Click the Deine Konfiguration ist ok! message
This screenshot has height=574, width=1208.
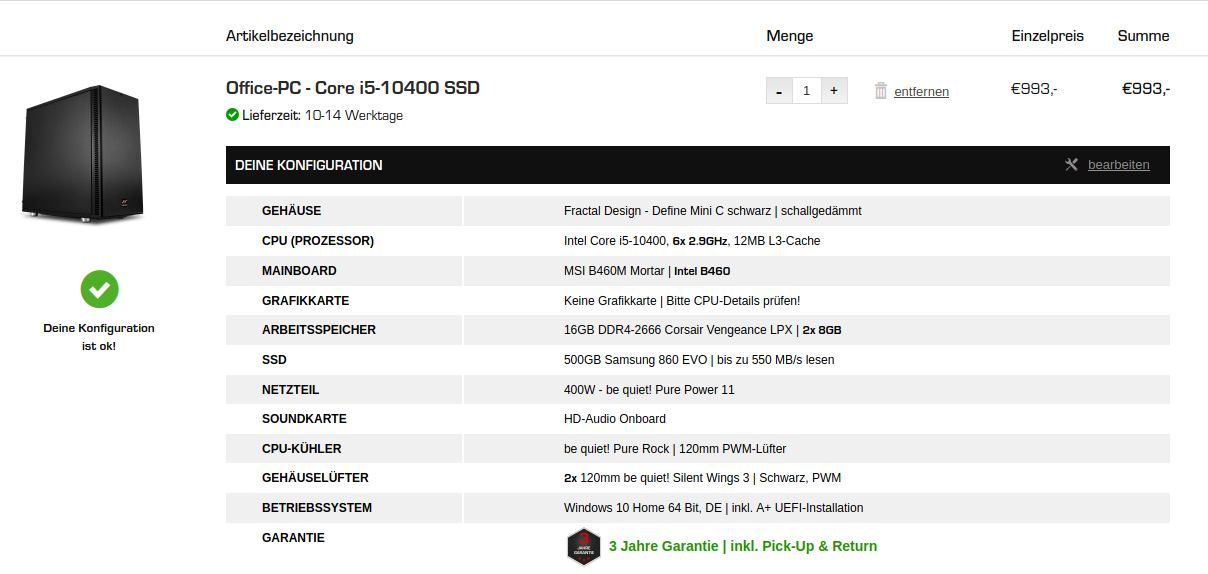click(99, 337)
